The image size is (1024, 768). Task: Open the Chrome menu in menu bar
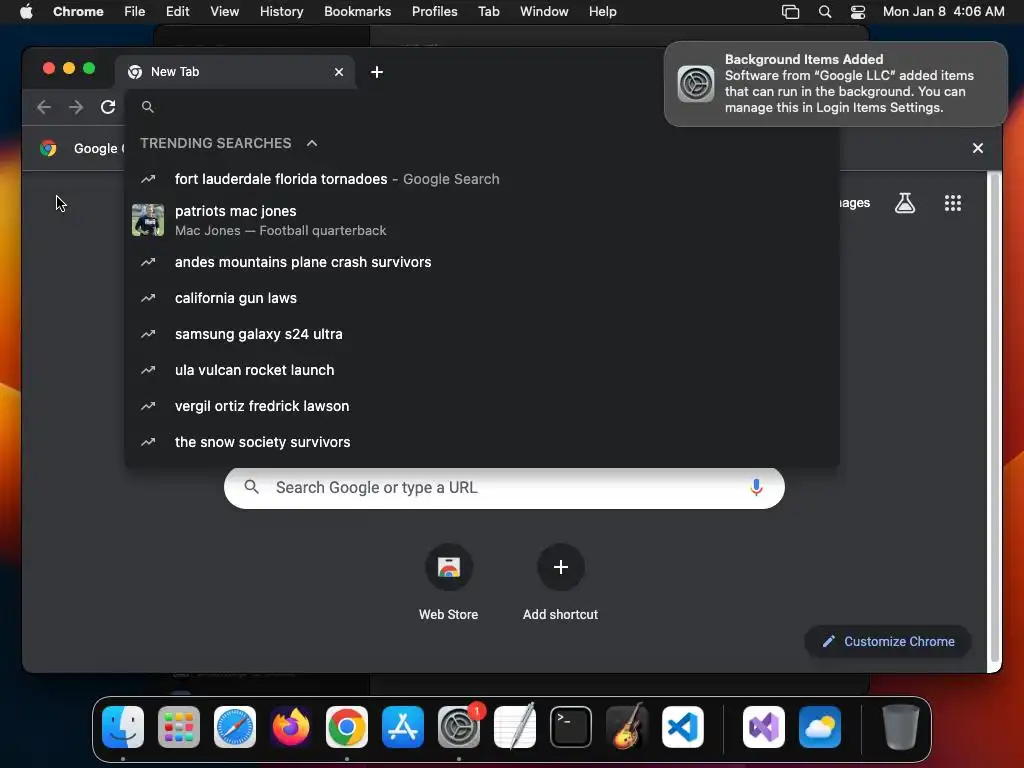[x=78, y=12]
